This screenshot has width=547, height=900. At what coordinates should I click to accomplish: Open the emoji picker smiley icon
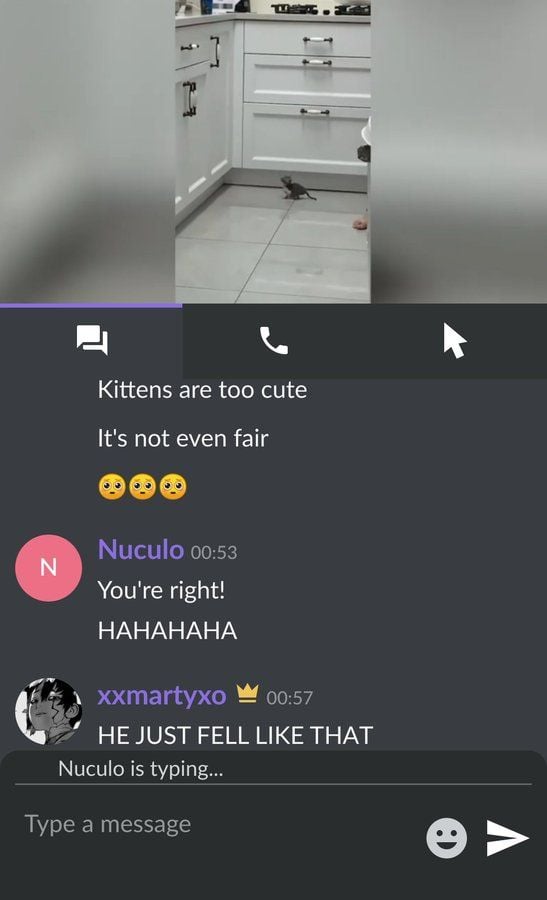[x=446, y=838]
